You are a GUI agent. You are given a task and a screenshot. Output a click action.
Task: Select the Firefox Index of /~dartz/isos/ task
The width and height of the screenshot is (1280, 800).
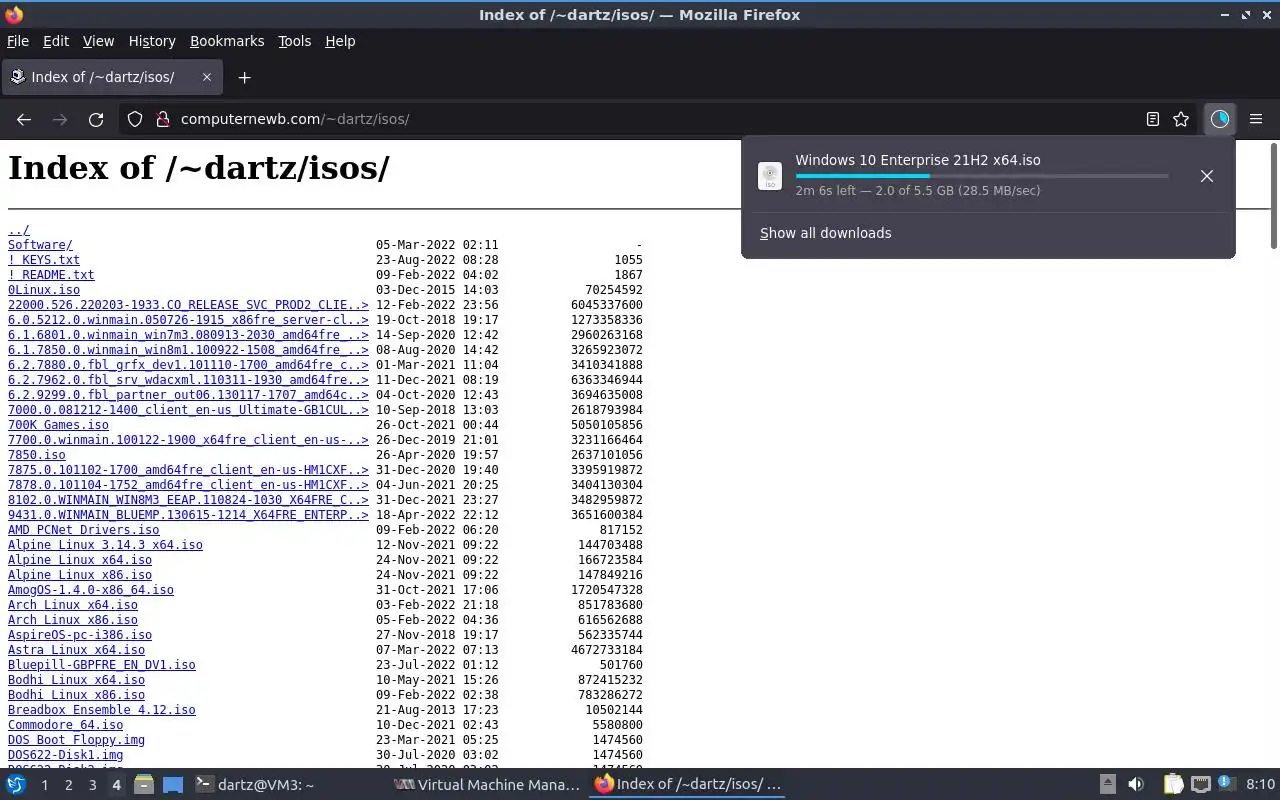tap(688, 785)
